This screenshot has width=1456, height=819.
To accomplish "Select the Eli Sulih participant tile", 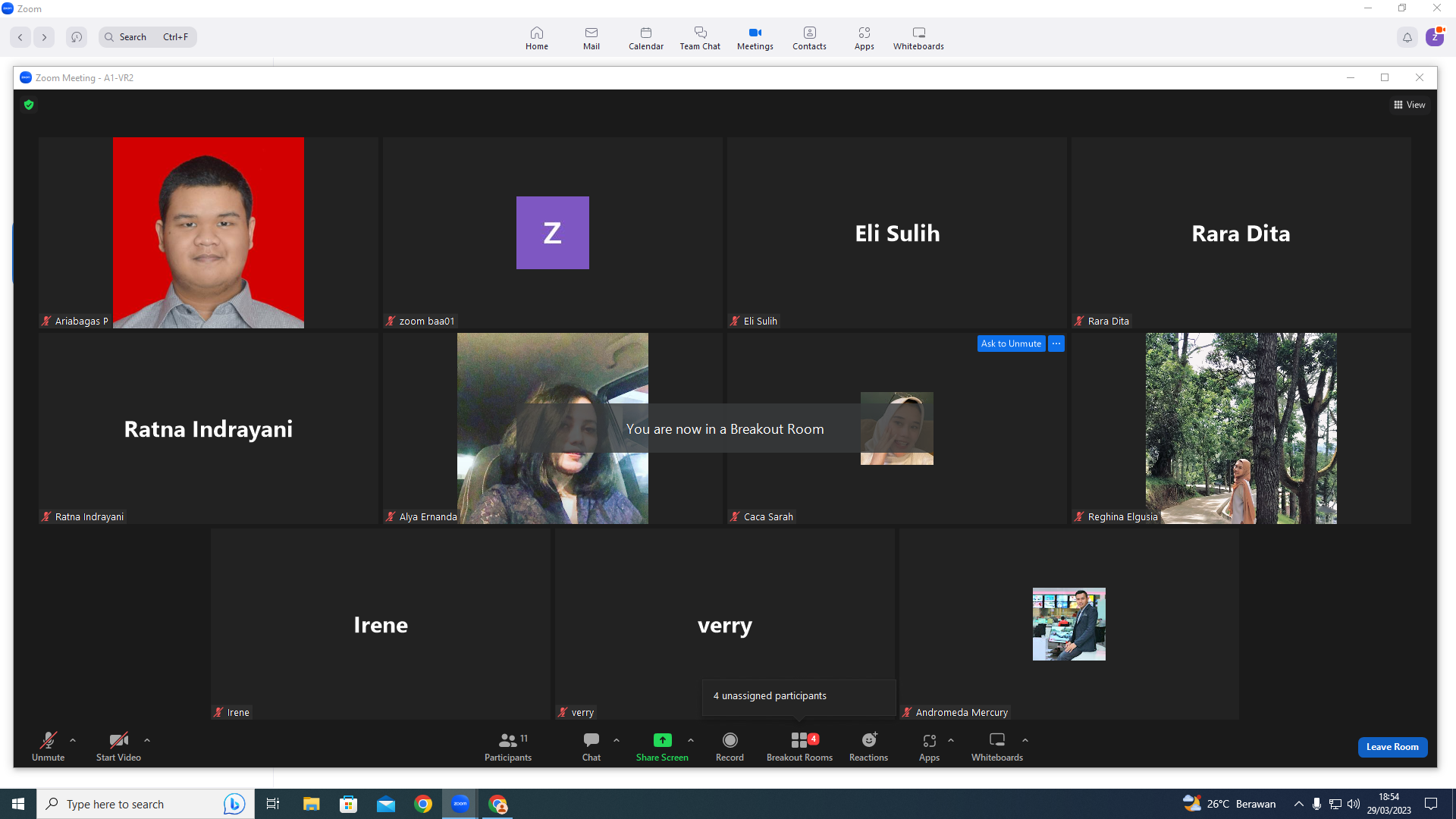I will [897, 233].
